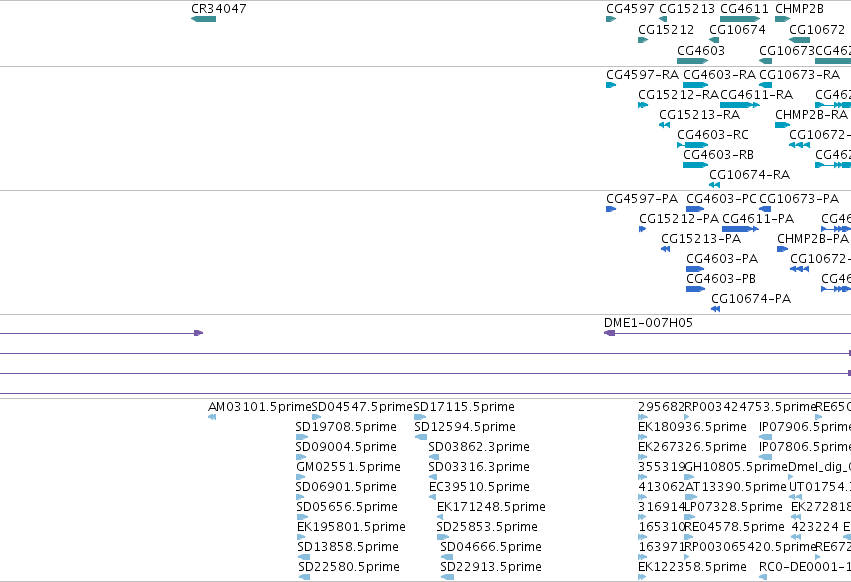Click the CG15212 gene label
This screenshot has width=851, height=582.
(666, 29)
